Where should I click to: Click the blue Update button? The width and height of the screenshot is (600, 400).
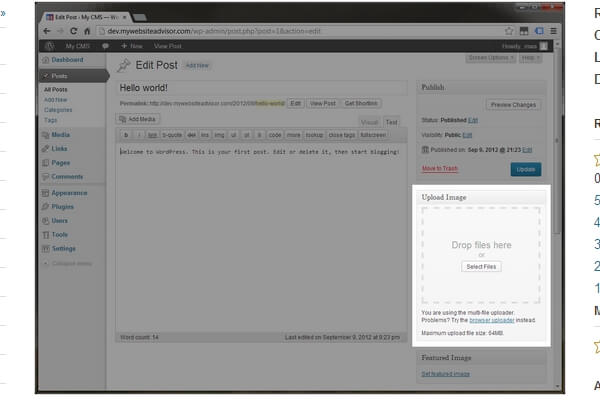pyautogui.click(x=526, y=169)
